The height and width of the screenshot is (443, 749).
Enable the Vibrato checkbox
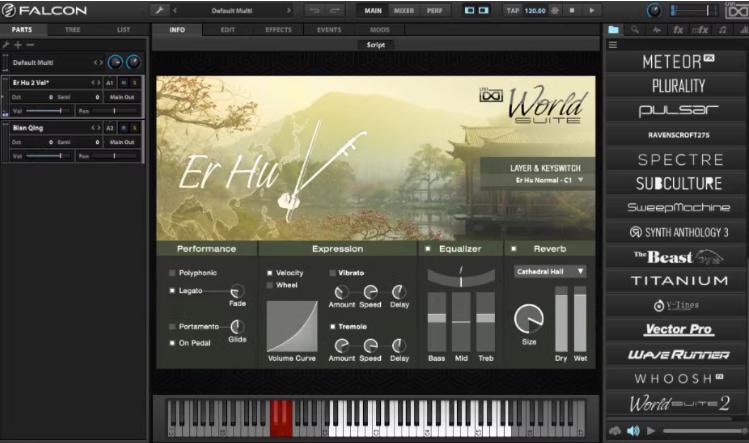332,273
